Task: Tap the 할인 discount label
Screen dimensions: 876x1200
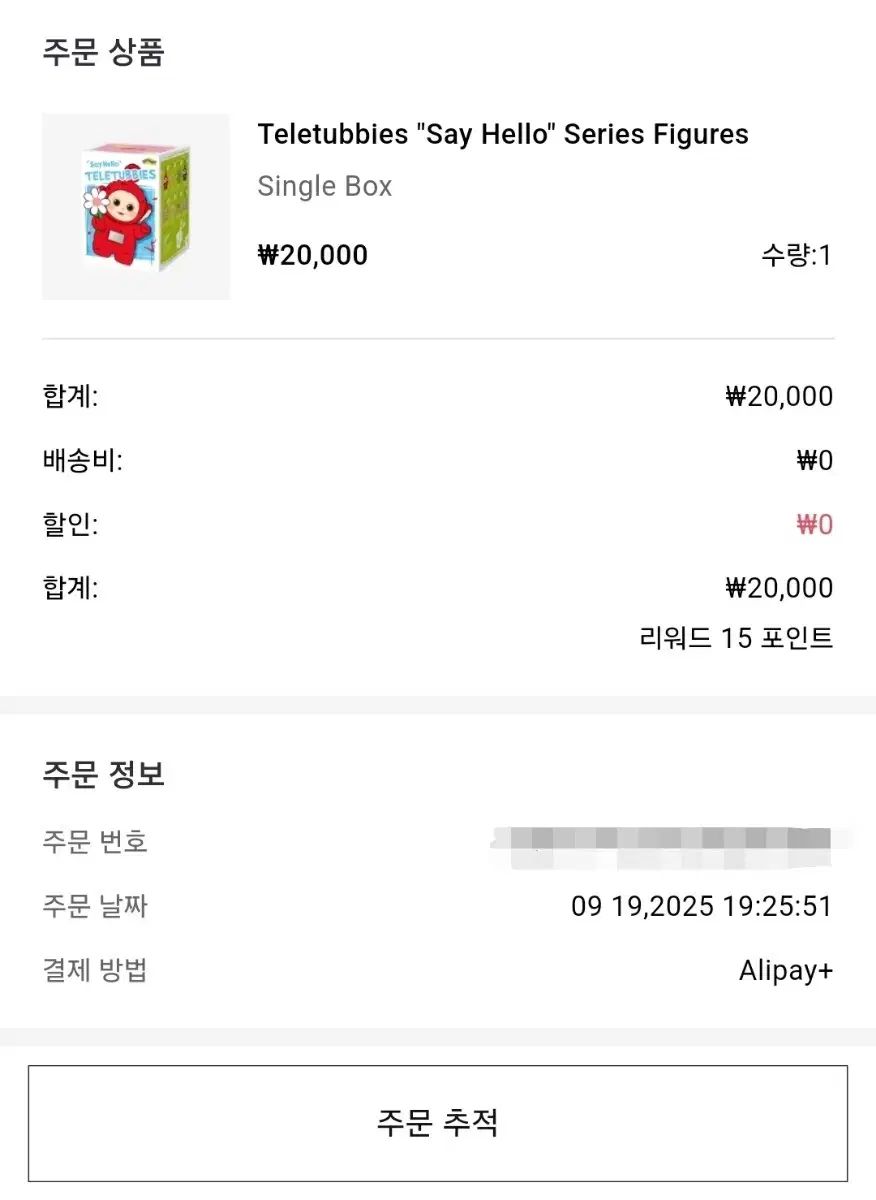Action: [70, 525]
